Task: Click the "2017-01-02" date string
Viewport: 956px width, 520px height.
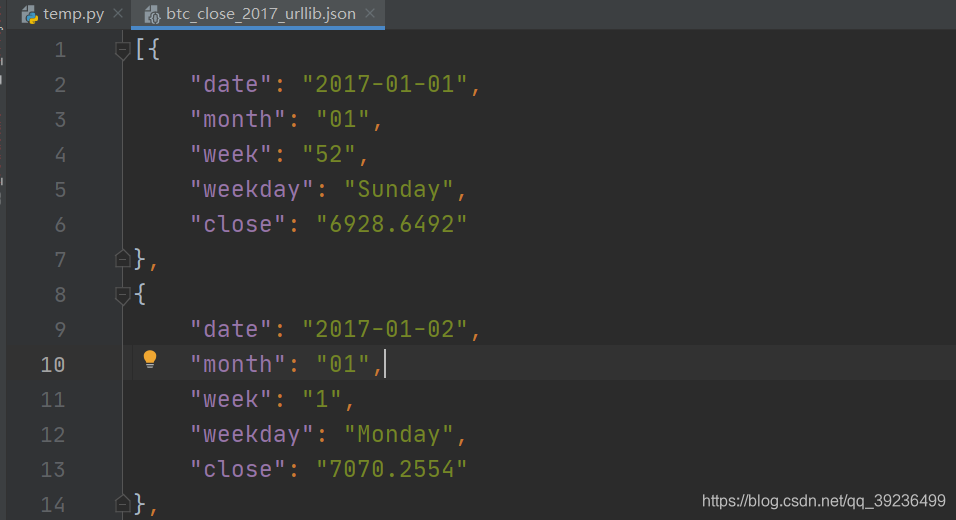Action: point(385,329)
